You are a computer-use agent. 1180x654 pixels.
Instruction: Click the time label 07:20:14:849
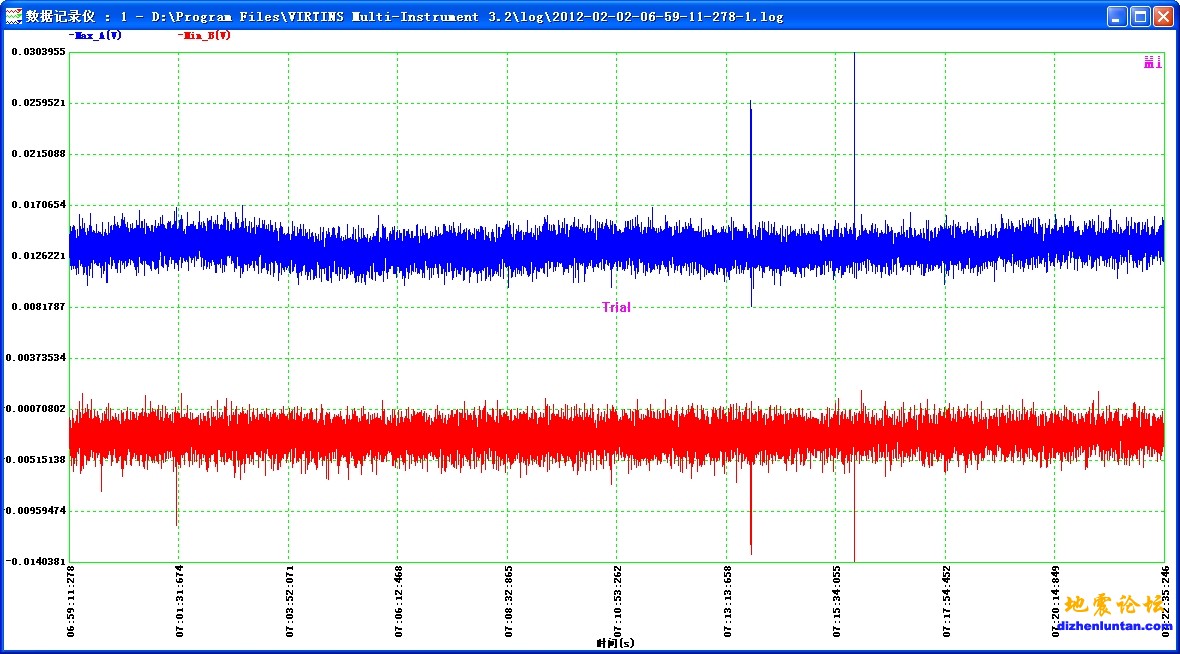[1056, 601]
